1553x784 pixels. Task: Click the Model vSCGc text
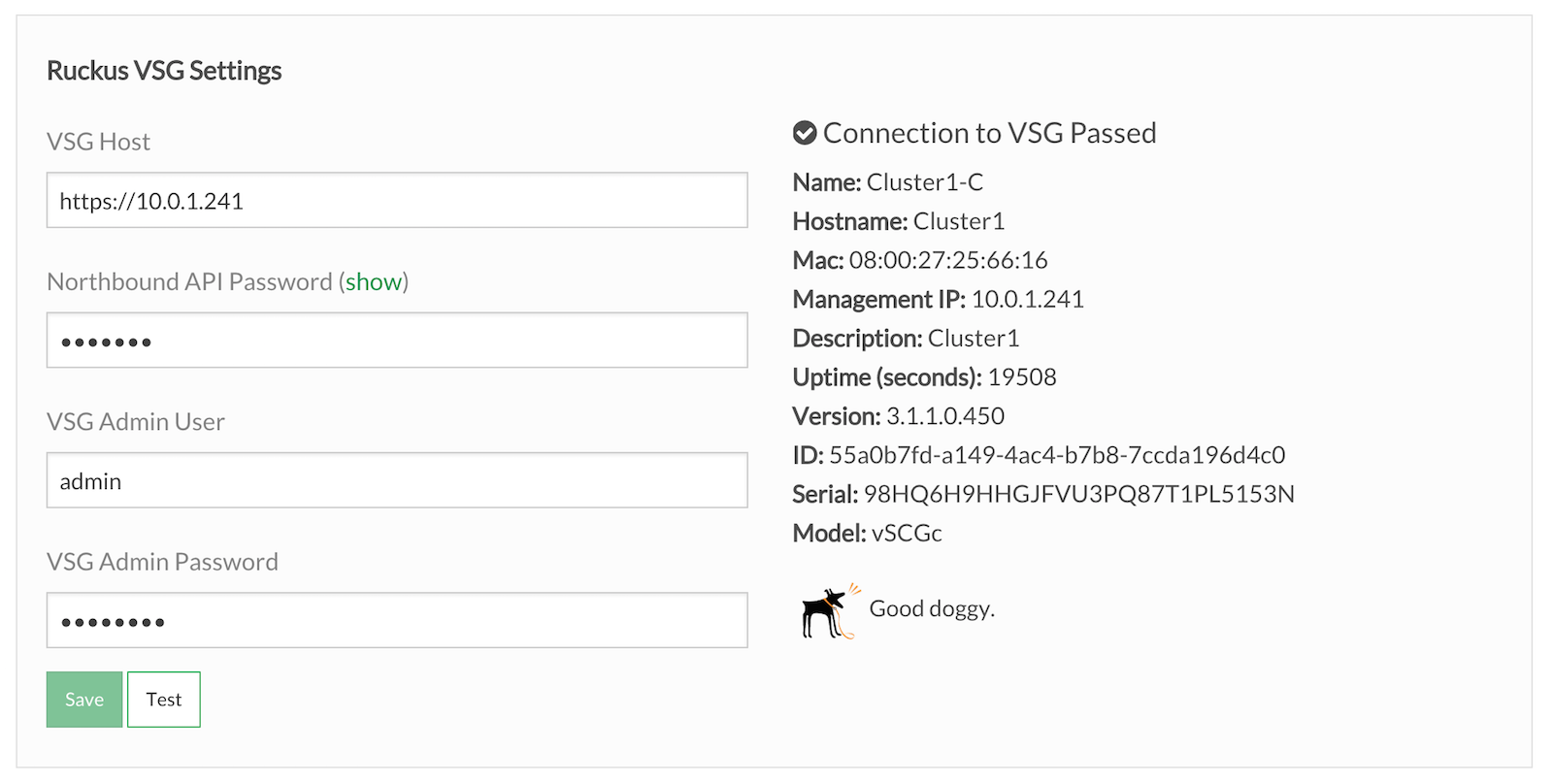pyautogui.click(x=868, y=533)
